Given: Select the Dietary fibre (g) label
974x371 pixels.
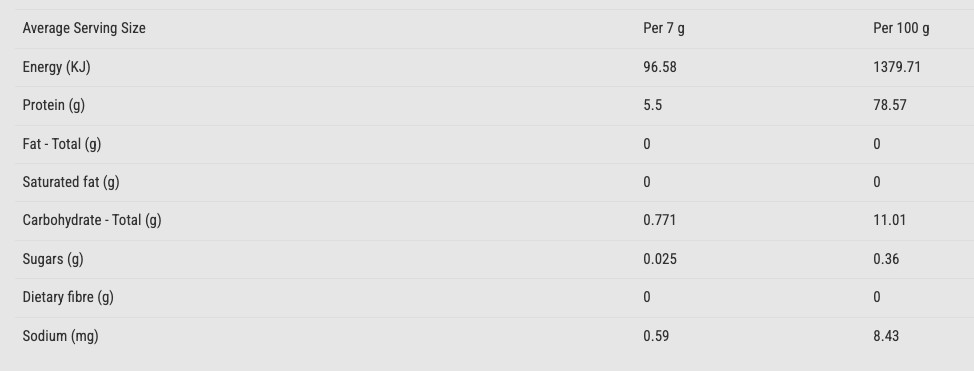Looking at the screenshot, I should [68, 297].
